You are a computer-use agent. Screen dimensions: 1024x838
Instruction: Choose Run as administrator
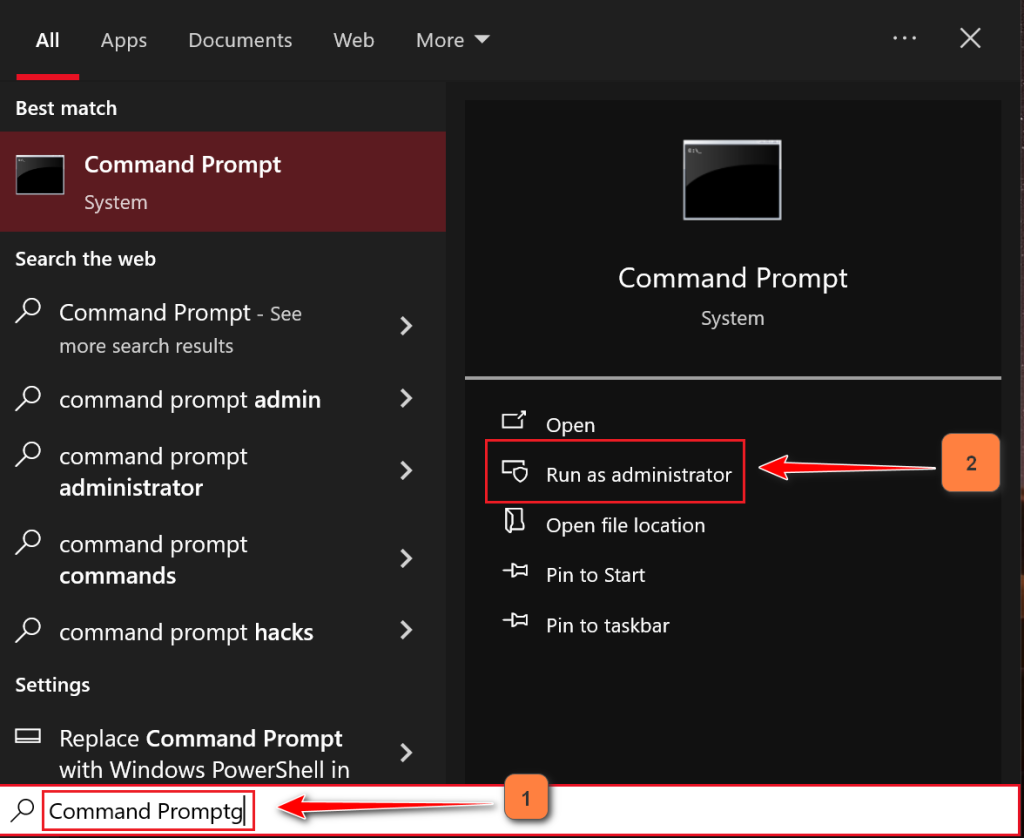[x=638, y=474]
